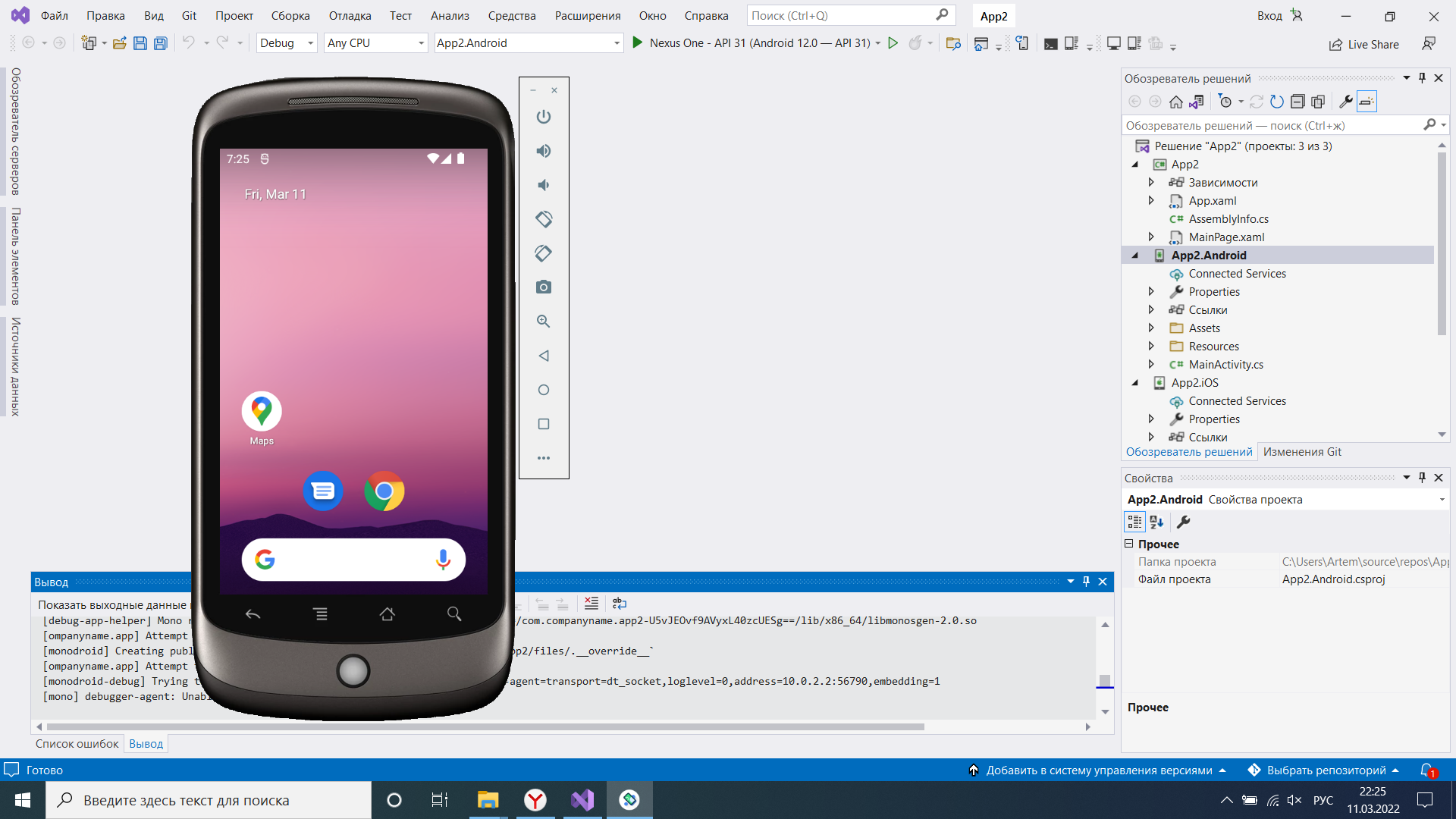Click Добавить в систему управления версиями

point(1098,770)
